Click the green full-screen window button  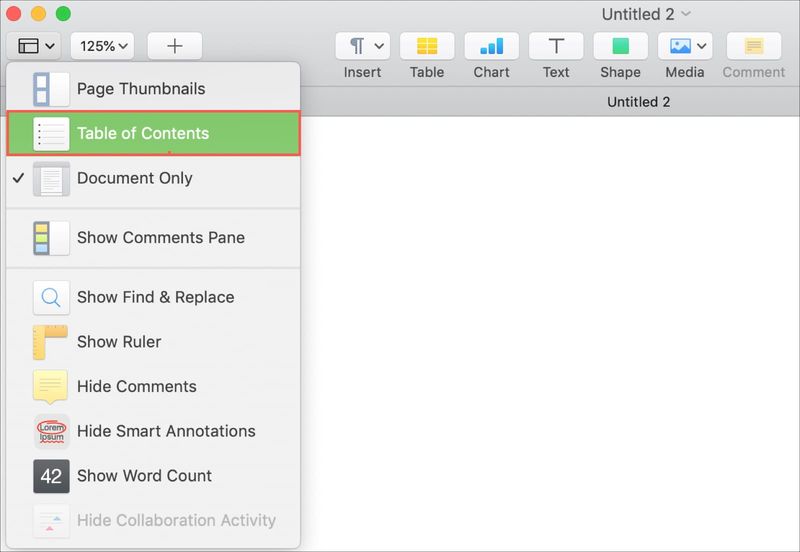pos(63,14)
